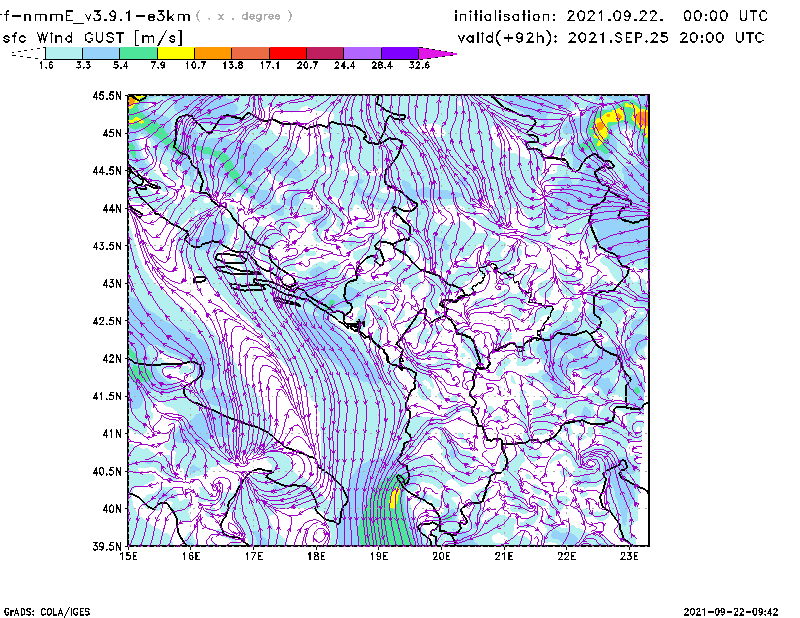
Task: Click the 16E longitude label
Action: [191, 556]
